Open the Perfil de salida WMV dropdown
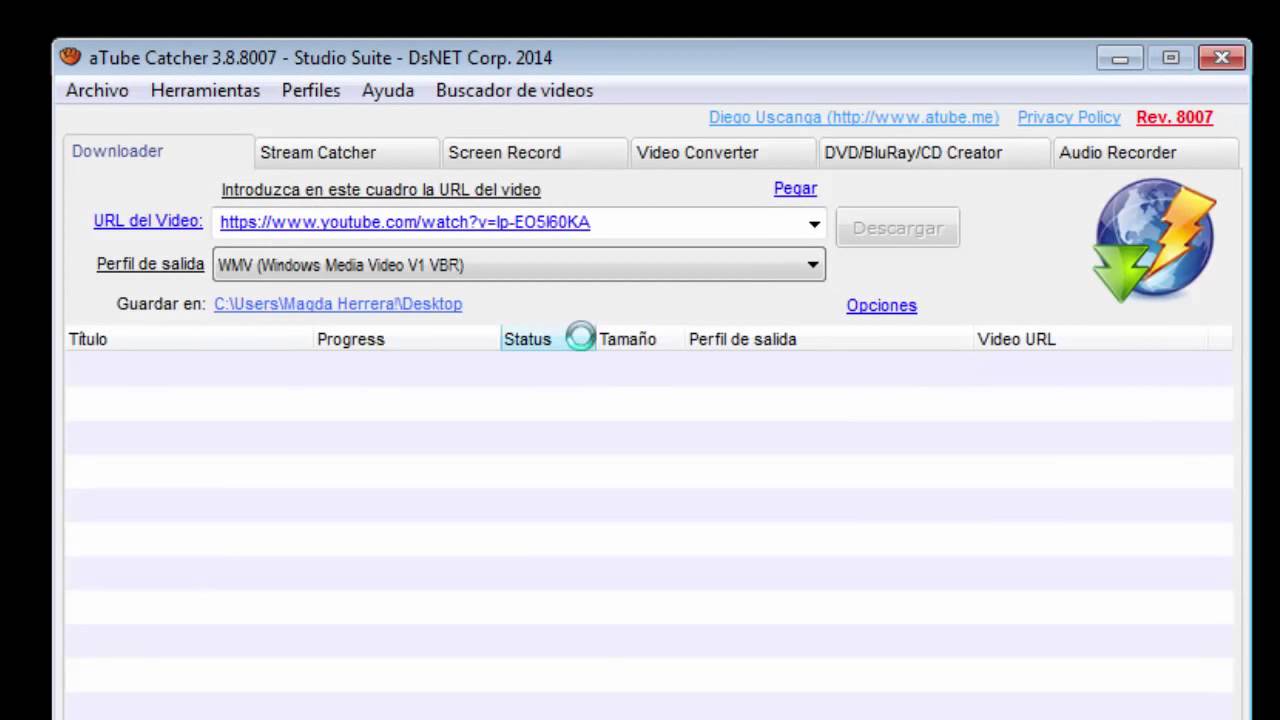This screenshot has width=1280, height=720. point(519,265)
